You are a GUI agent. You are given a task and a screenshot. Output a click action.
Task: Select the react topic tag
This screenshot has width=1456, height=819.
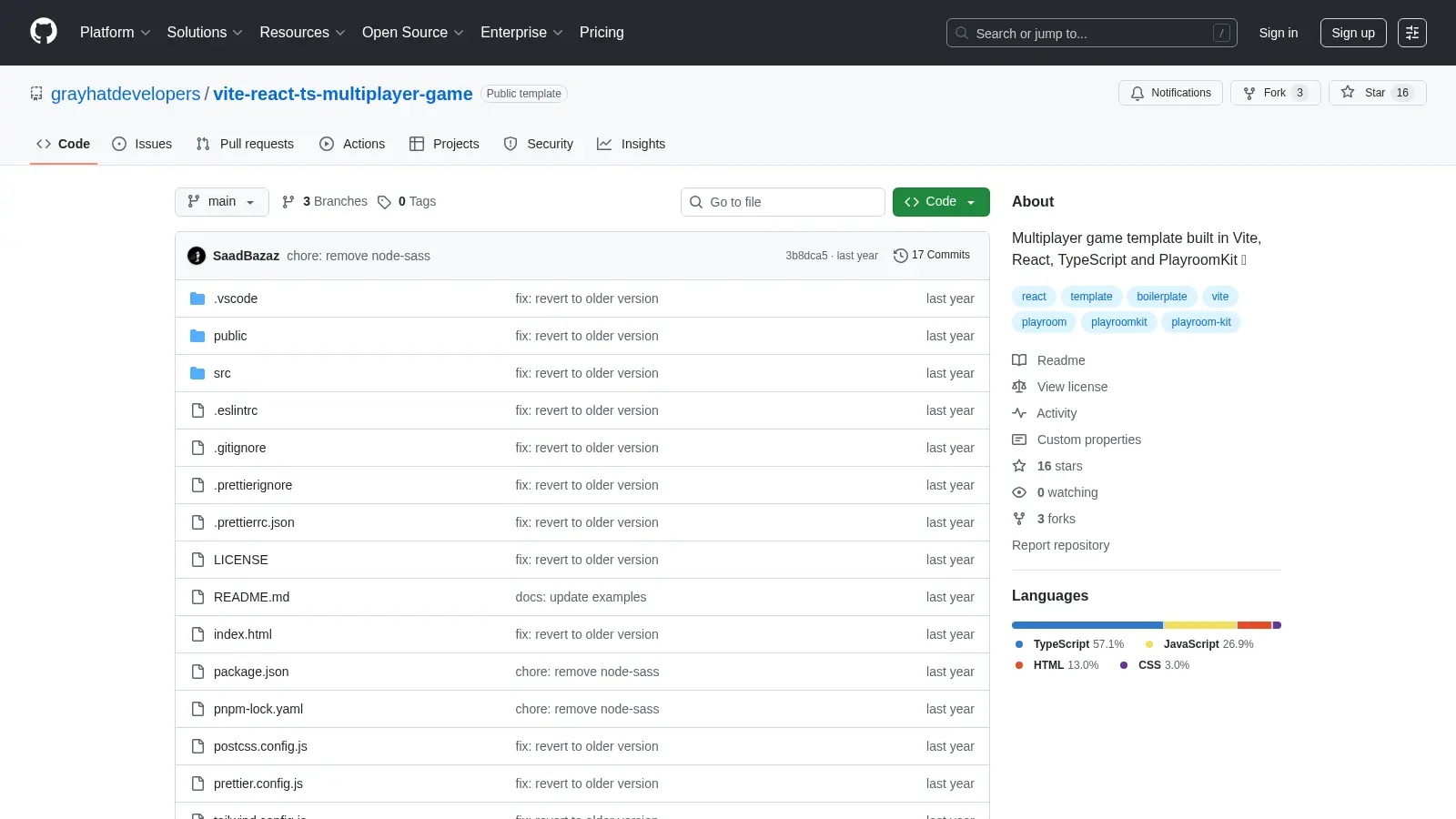(x=1034, y=297)
